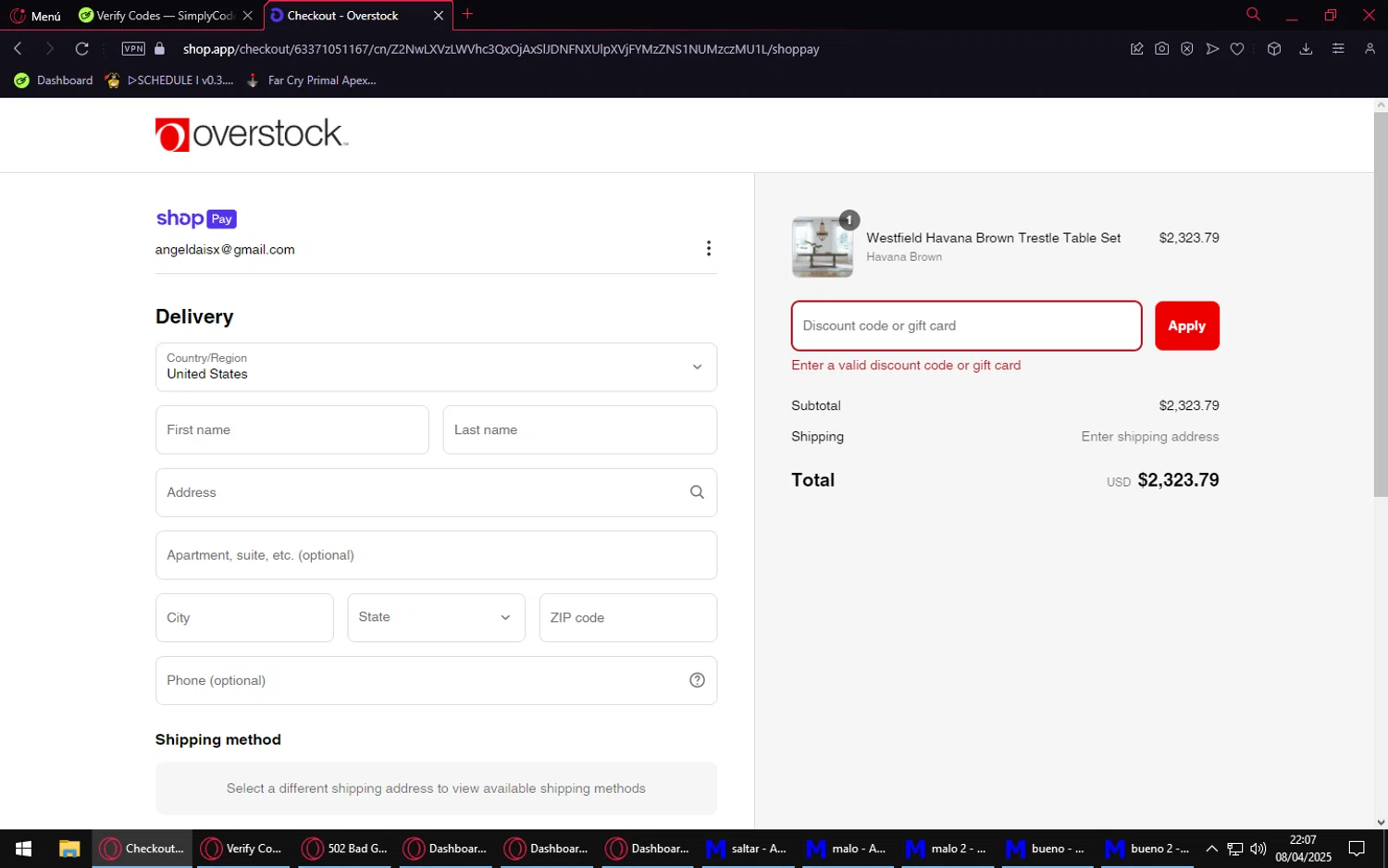The height and width of the screenshot is (868, 1388).
Task: Open the extensions cube icon
Action: tap(1274, 49)
